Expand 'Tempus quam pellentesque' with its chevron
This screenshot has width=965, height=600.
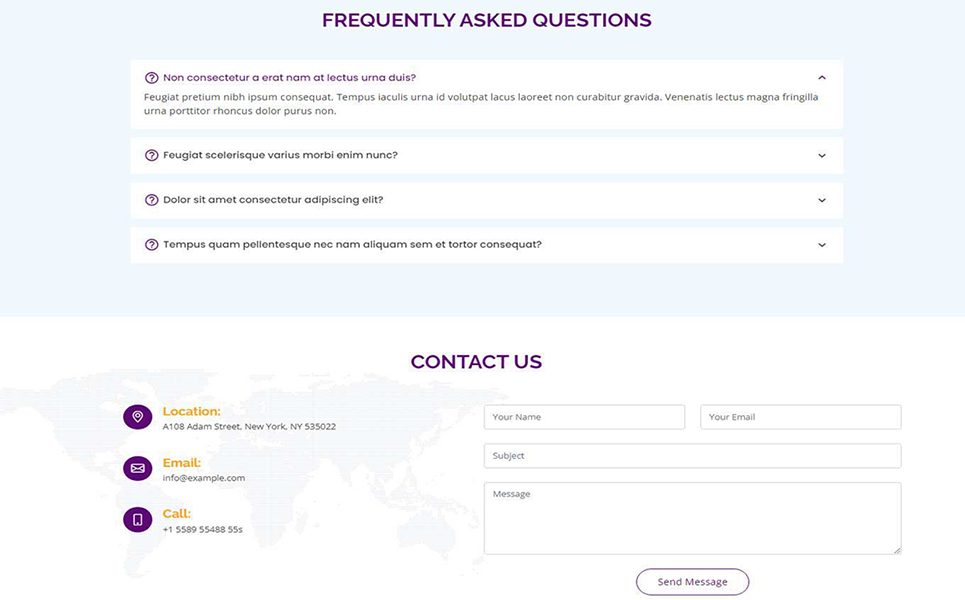tap(822, 245)
